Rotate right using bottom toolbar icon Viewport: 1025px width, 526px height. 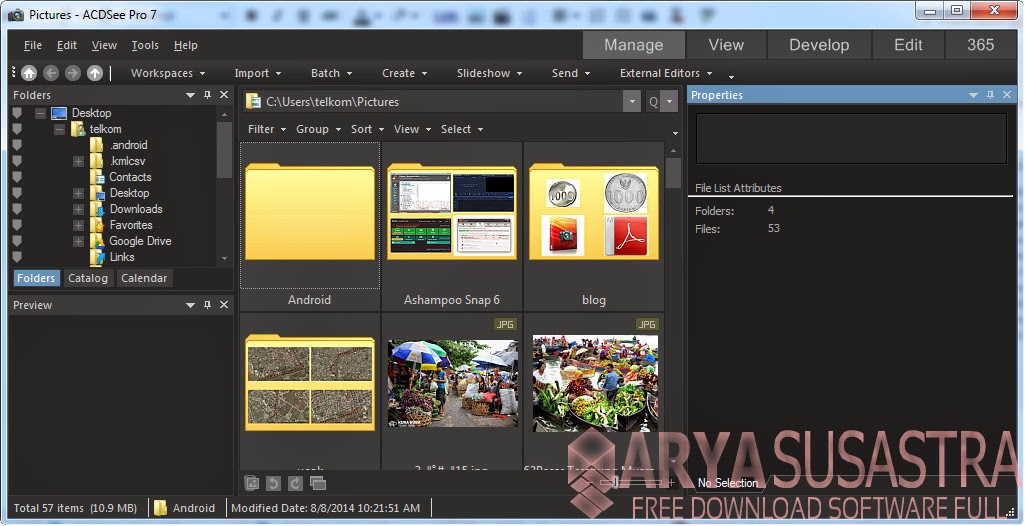pyautogui.click(x=295, y=484)
